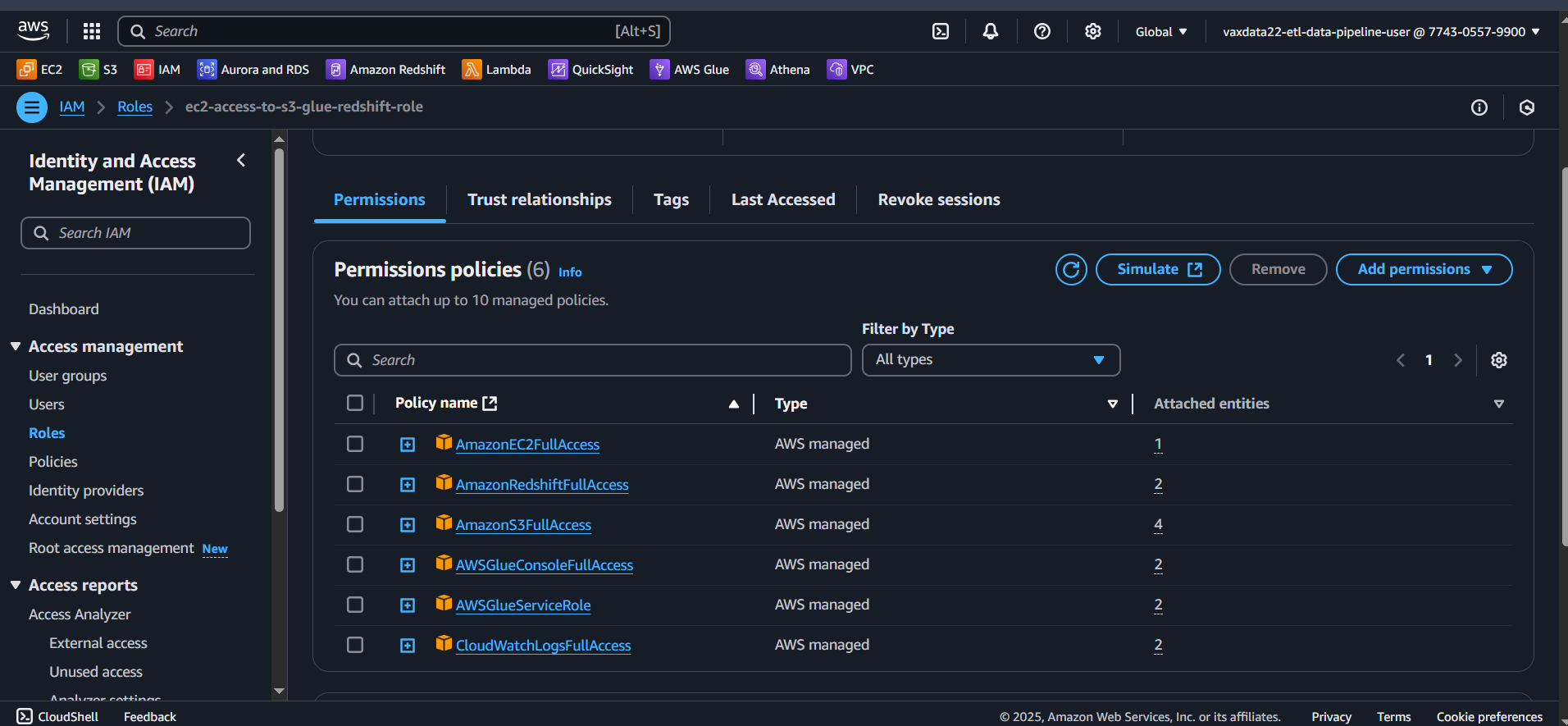Expand the AmazonRedshiftFullAccess policy row
This screenshot has width=1568, height=726.
point(408,485)
